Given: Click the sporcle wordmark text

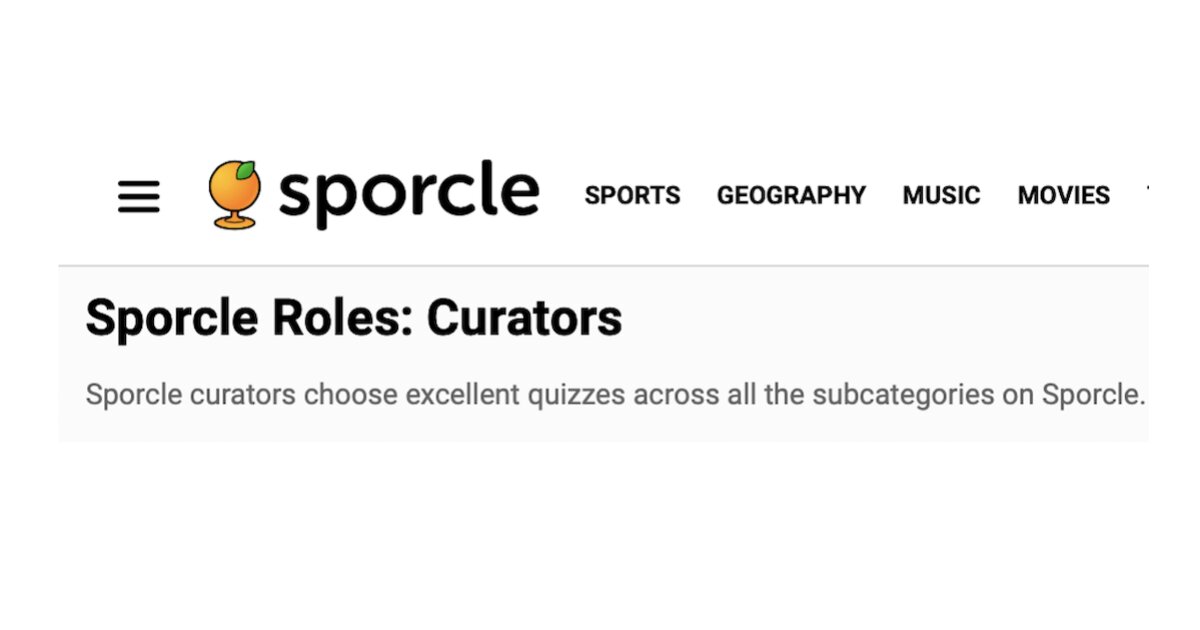Looking at the screenshot, I should (x=408, y=192).
